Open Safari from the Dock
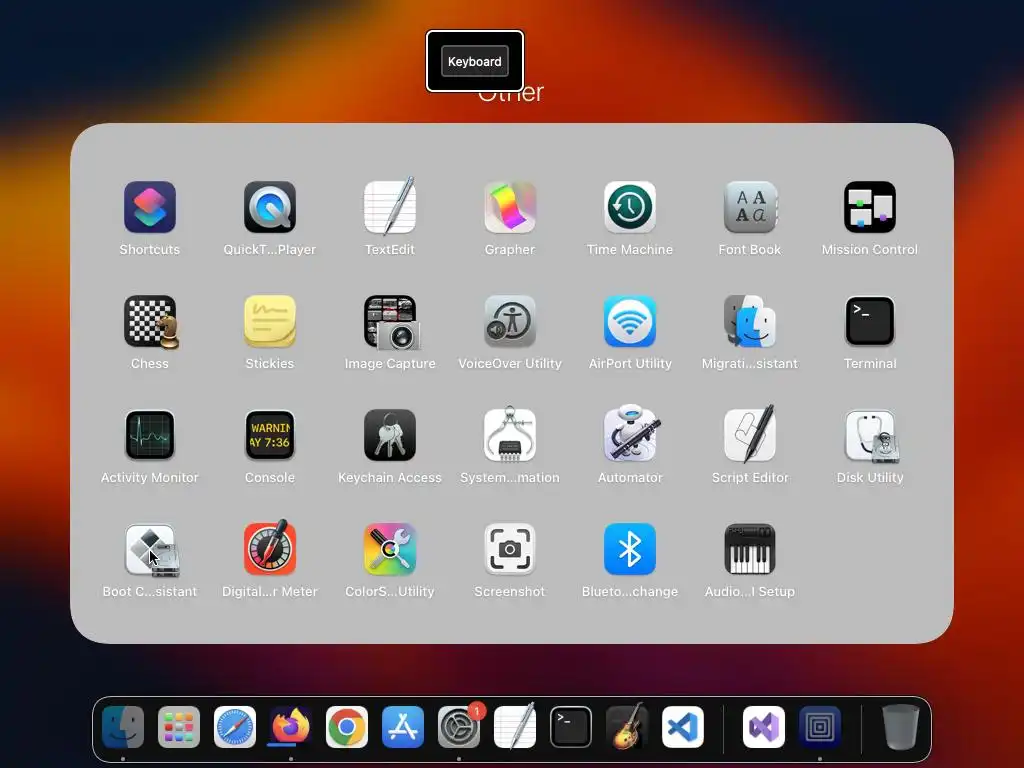The width and height of the screenshot is (1024, 768). click(x=235, y=727)
